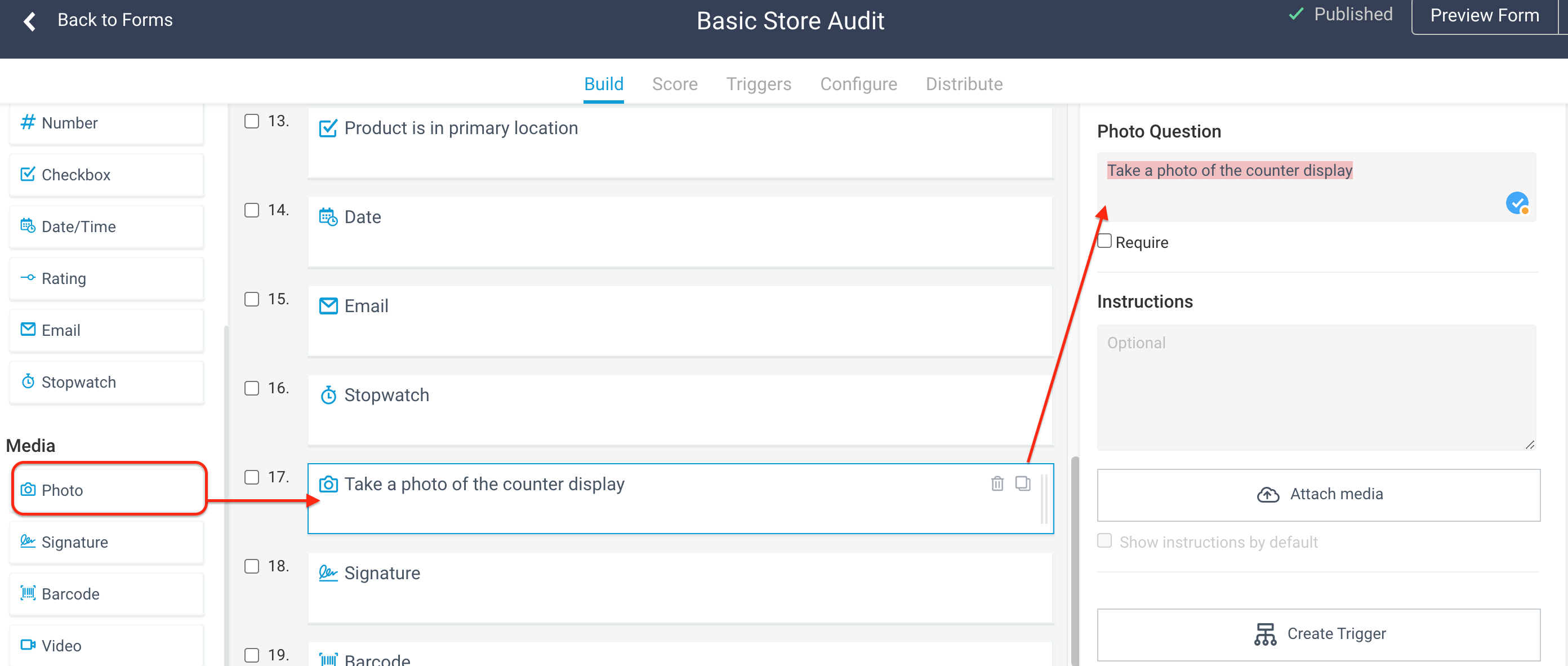
Task: Enable the Require checkbox
Action: point(1104,242)
